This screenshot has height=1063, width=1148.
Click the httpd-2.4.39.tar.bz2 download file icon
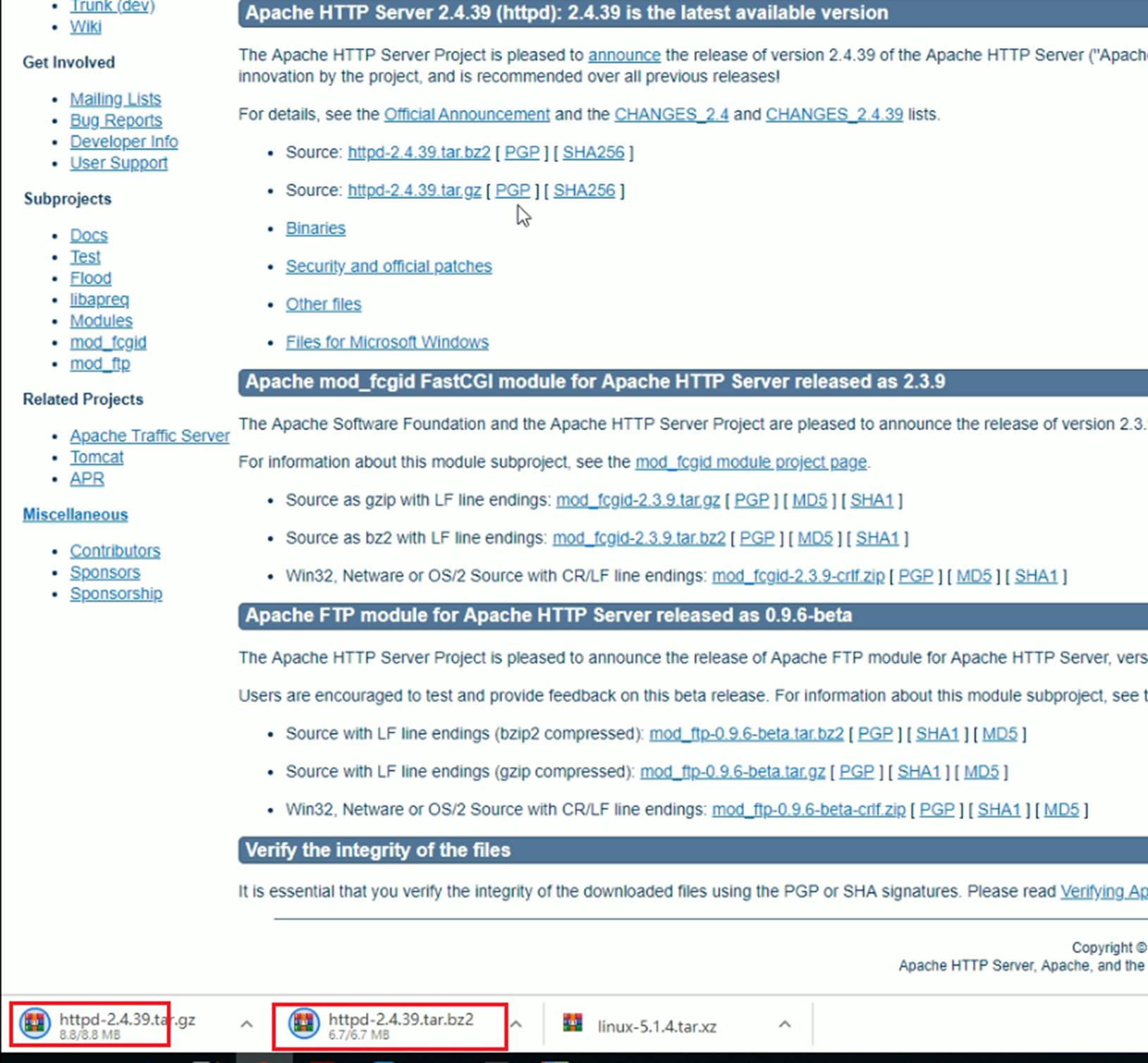point(304,1023)
